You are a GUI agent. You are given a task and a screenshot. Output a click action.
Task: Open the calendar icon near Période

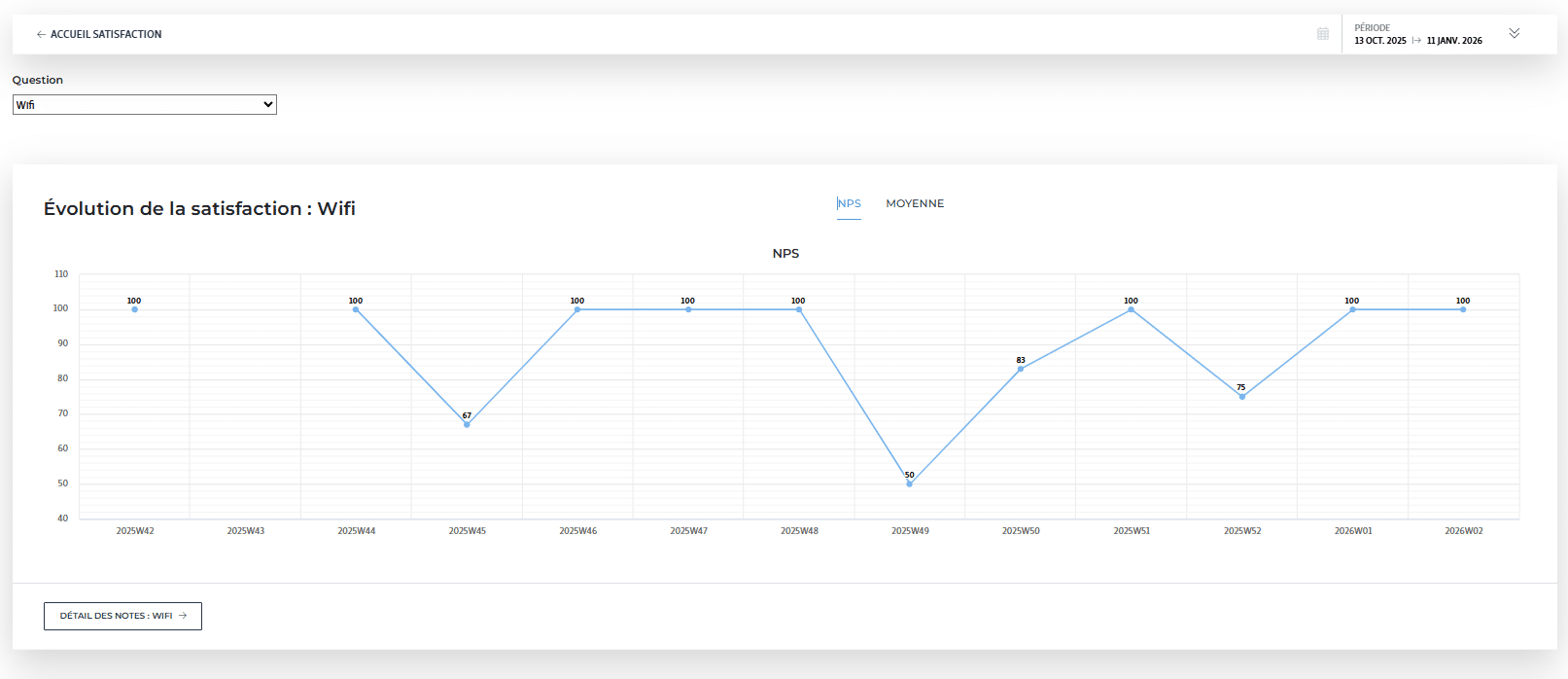coord(1322,34)
